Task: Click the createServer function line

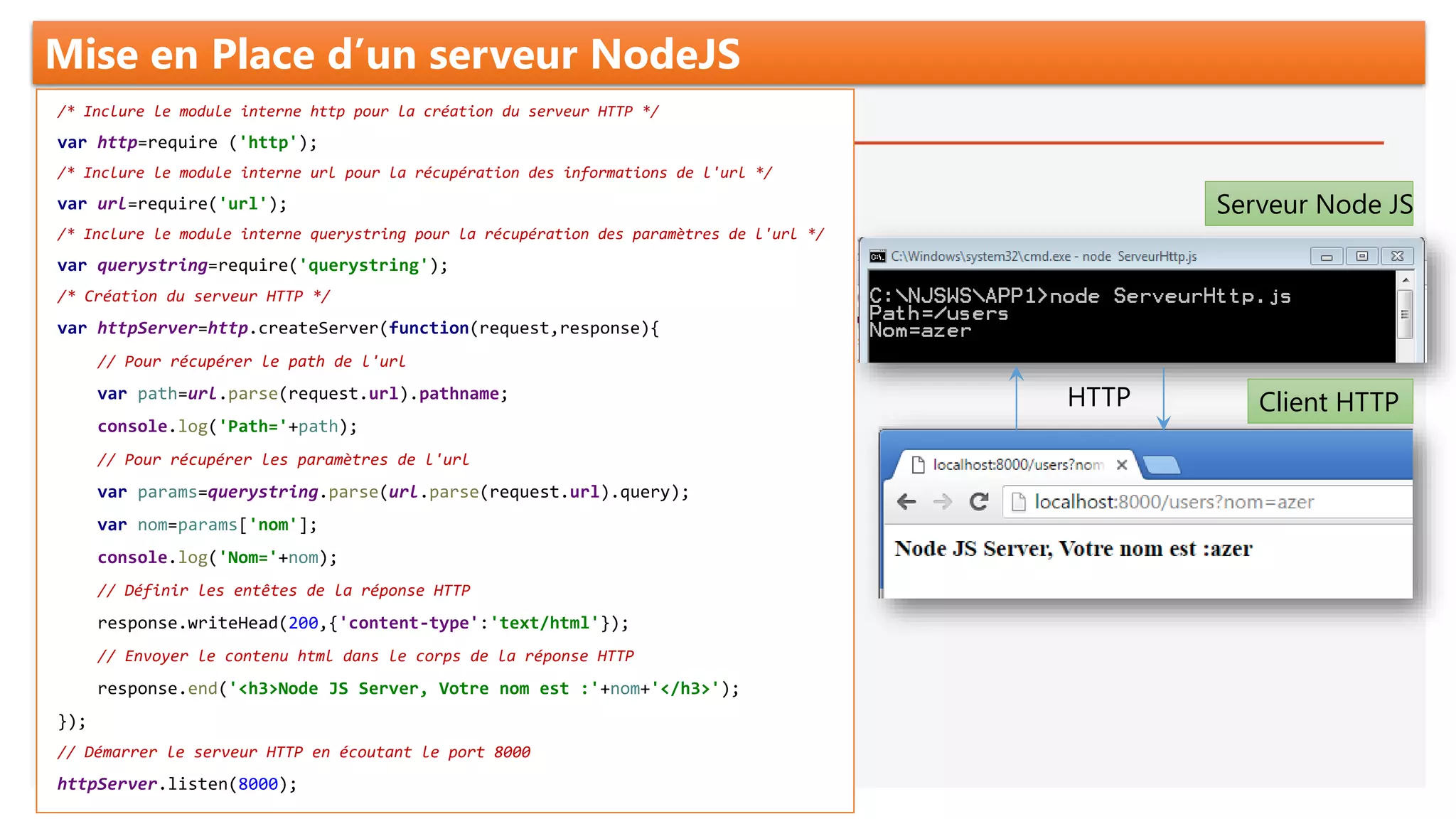Action: coord(358,328)
